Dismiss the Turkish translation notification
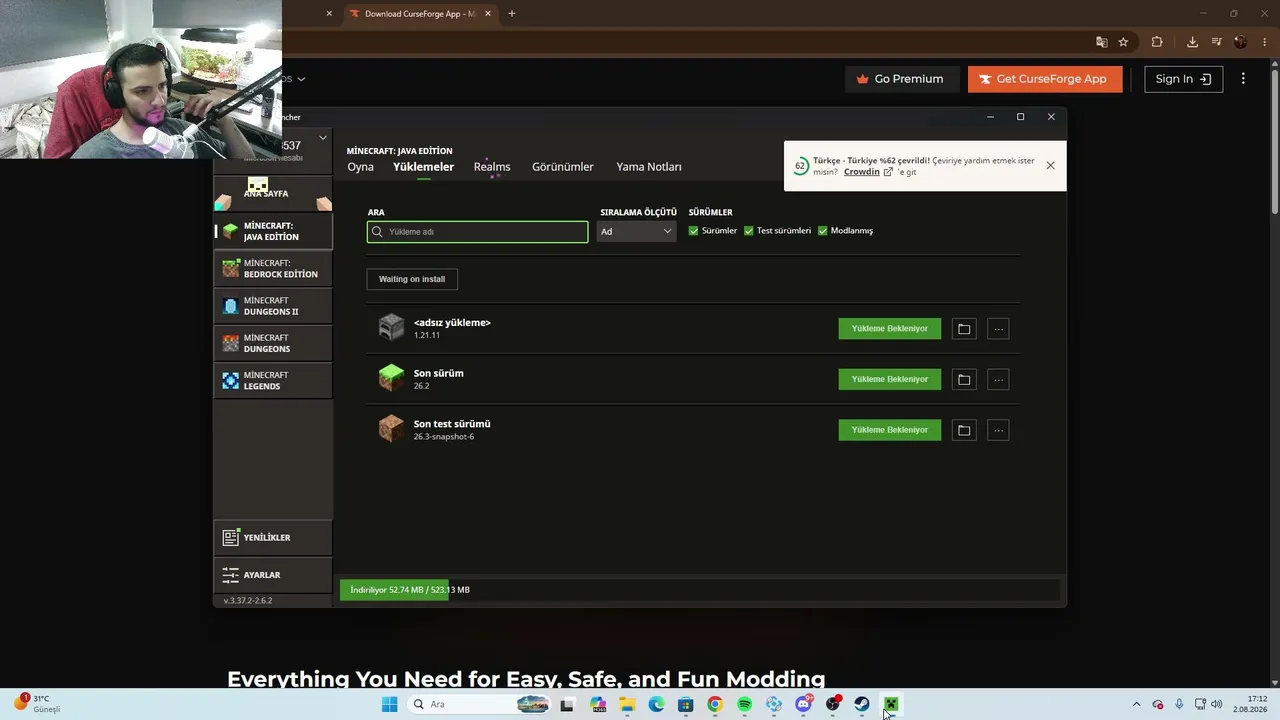 point(1050,165)
